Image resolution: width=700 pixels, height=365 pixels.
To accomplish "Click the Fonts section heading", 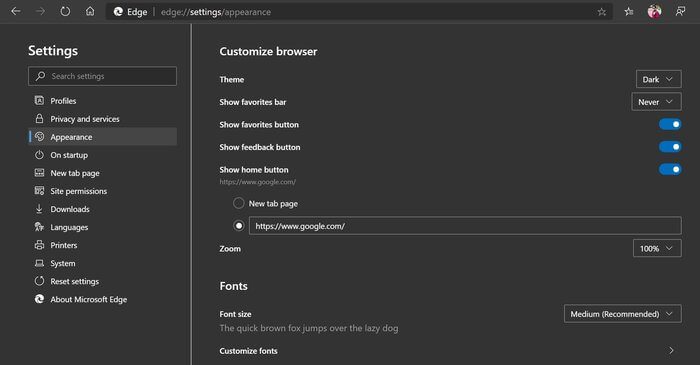I will [233, 286].
